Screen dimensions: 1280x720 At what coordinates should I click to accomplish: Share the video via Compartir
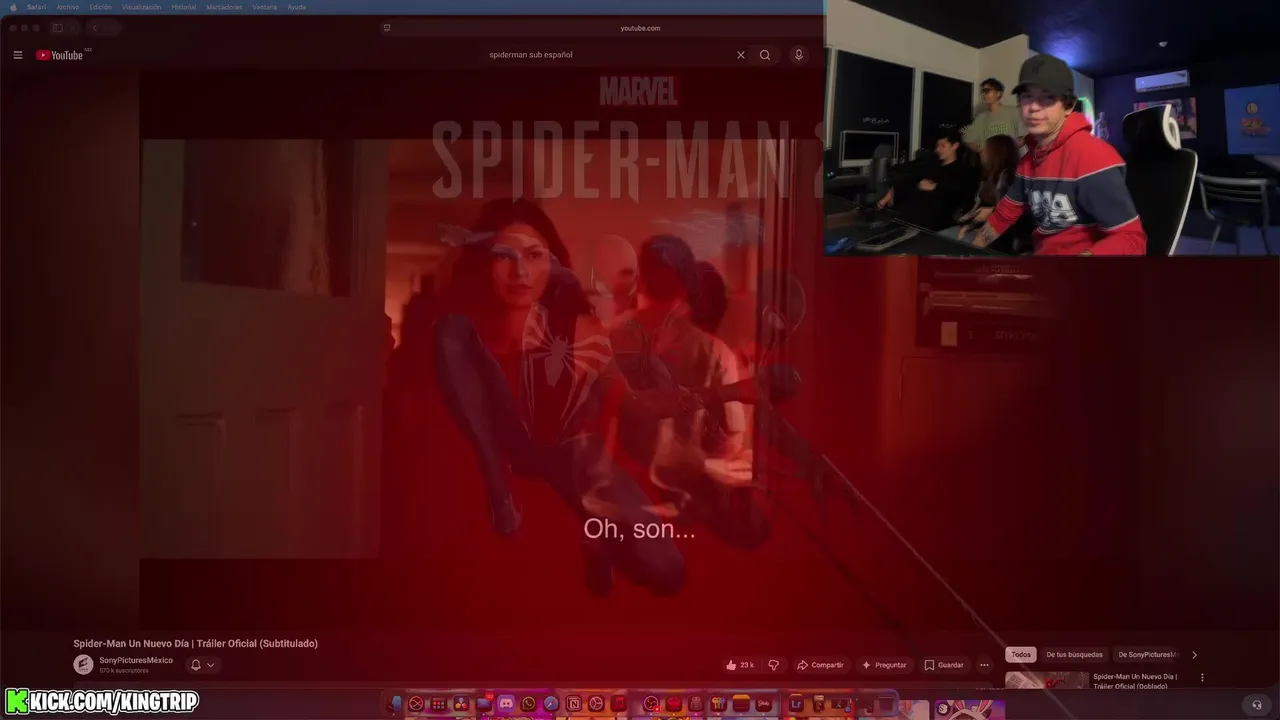(820, 665)
